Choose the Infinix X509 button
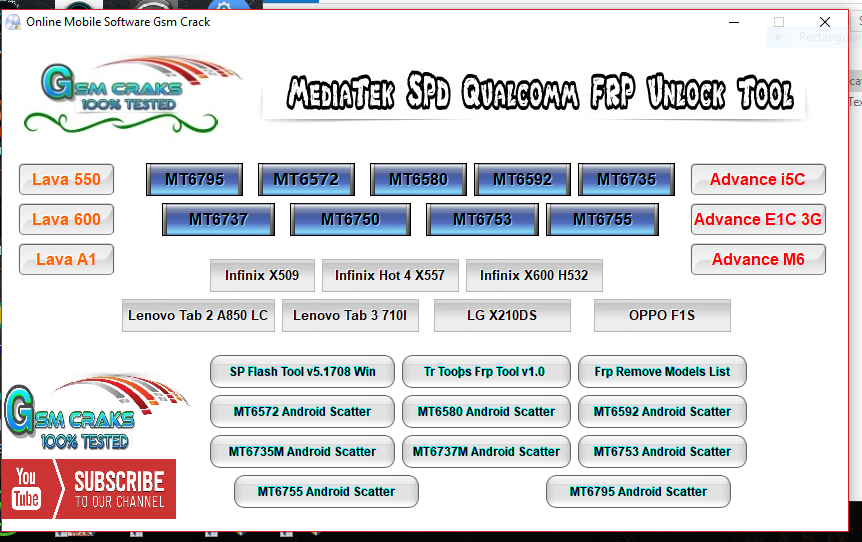862x542 pixels. [262, 275]
